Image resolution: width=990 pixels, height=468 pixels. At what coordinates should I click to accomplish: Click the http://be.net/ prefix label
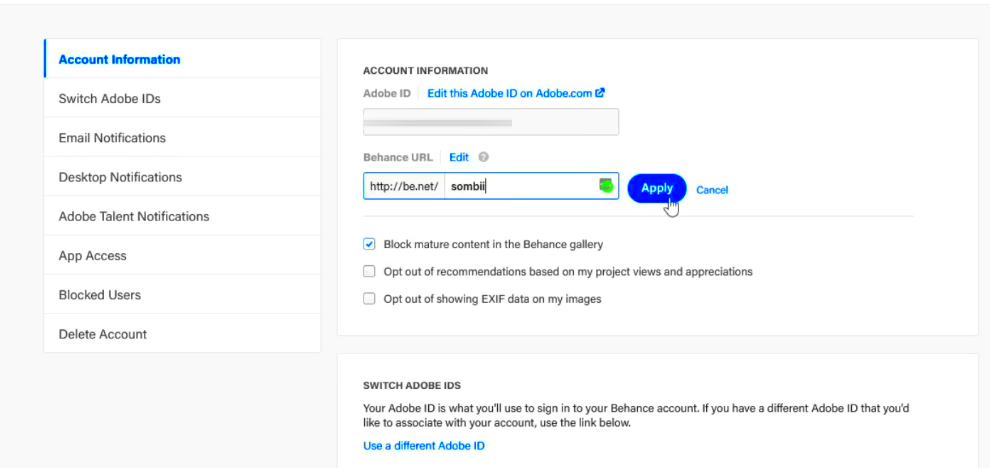point(404,186)
